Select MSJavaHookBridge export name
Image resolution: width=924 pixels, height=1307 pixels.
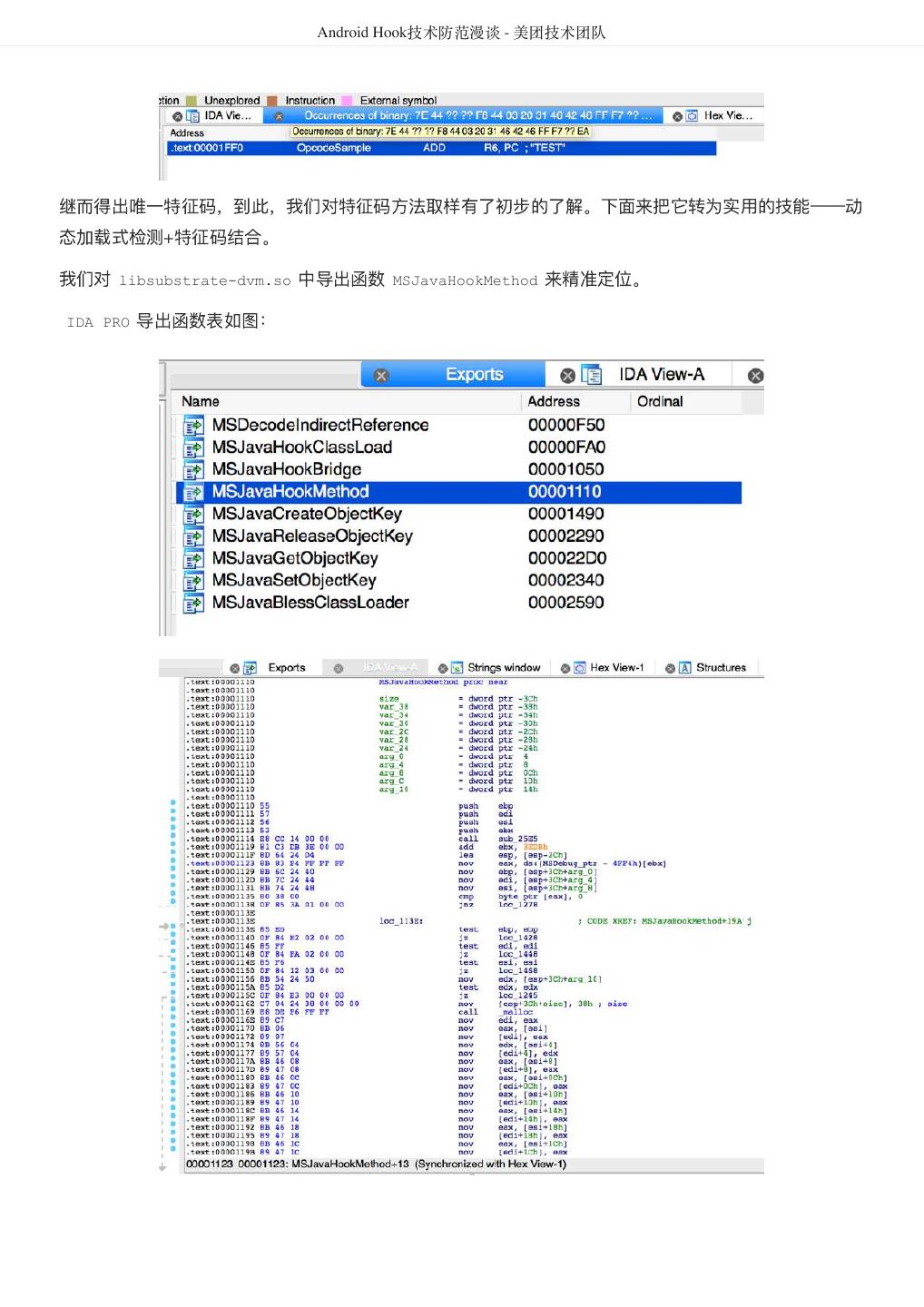(x=287, y=469)
